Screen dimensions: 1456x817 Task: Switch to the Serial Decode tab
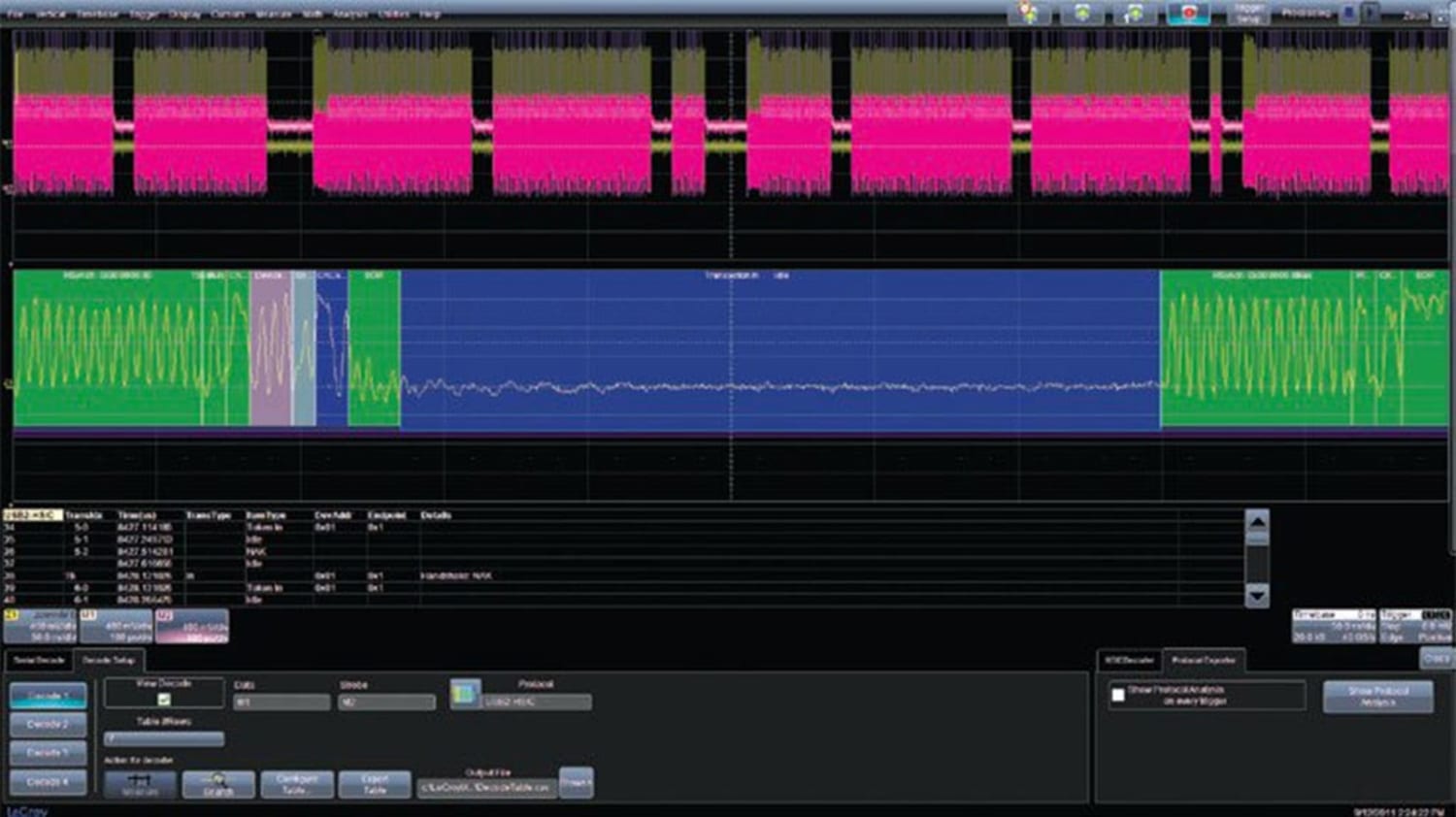[38, 659]
